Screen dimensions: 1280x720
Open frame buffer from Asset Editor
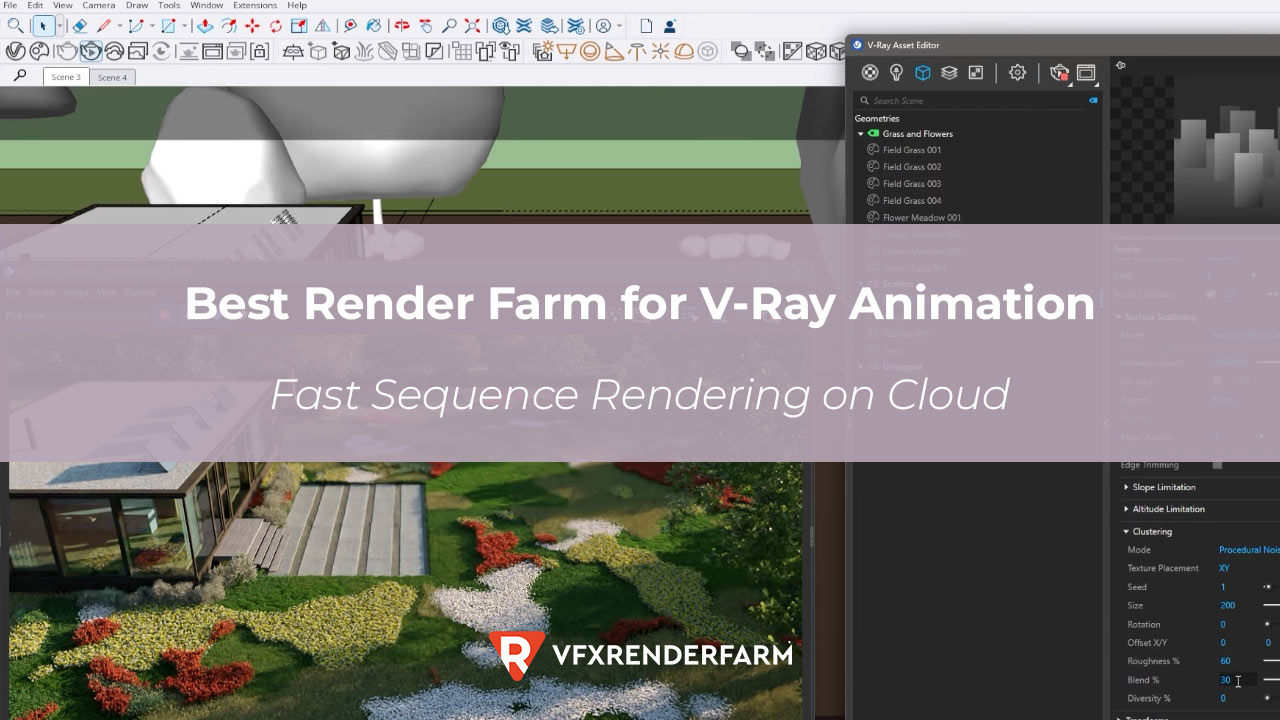[1086, 72]
